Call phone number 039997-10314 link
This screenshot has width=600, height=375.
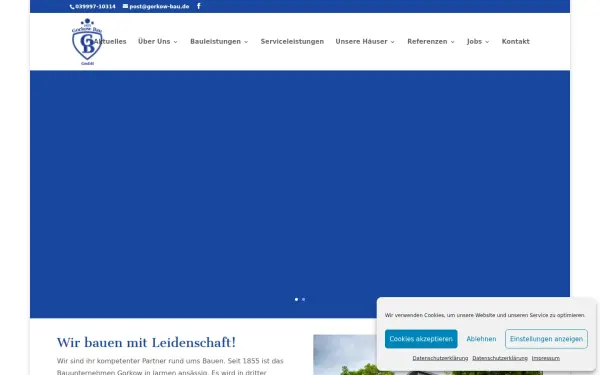pyautogui.click(x=93, y=7)
